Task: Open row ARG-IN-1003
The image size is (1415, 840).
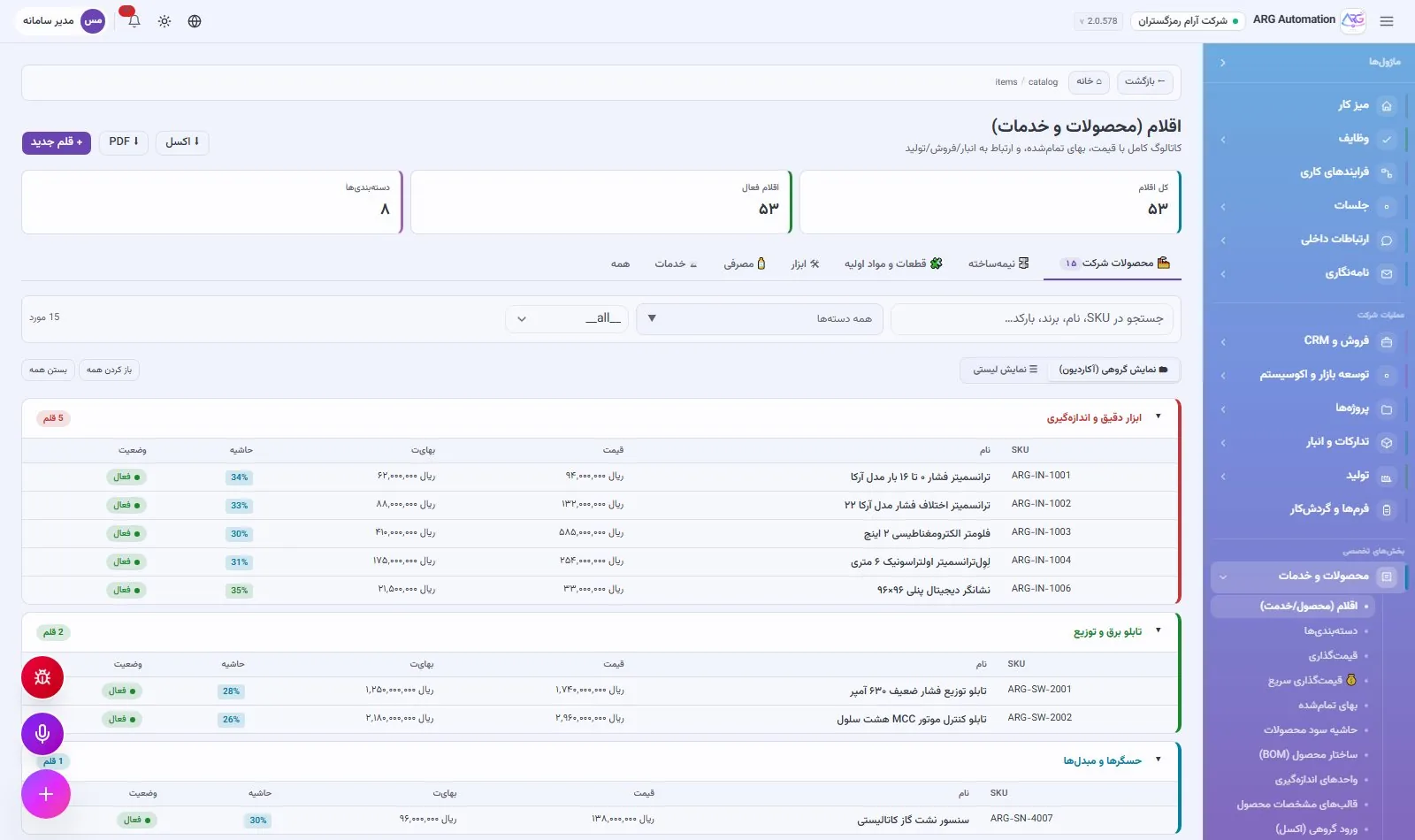Action: (600, 533)
